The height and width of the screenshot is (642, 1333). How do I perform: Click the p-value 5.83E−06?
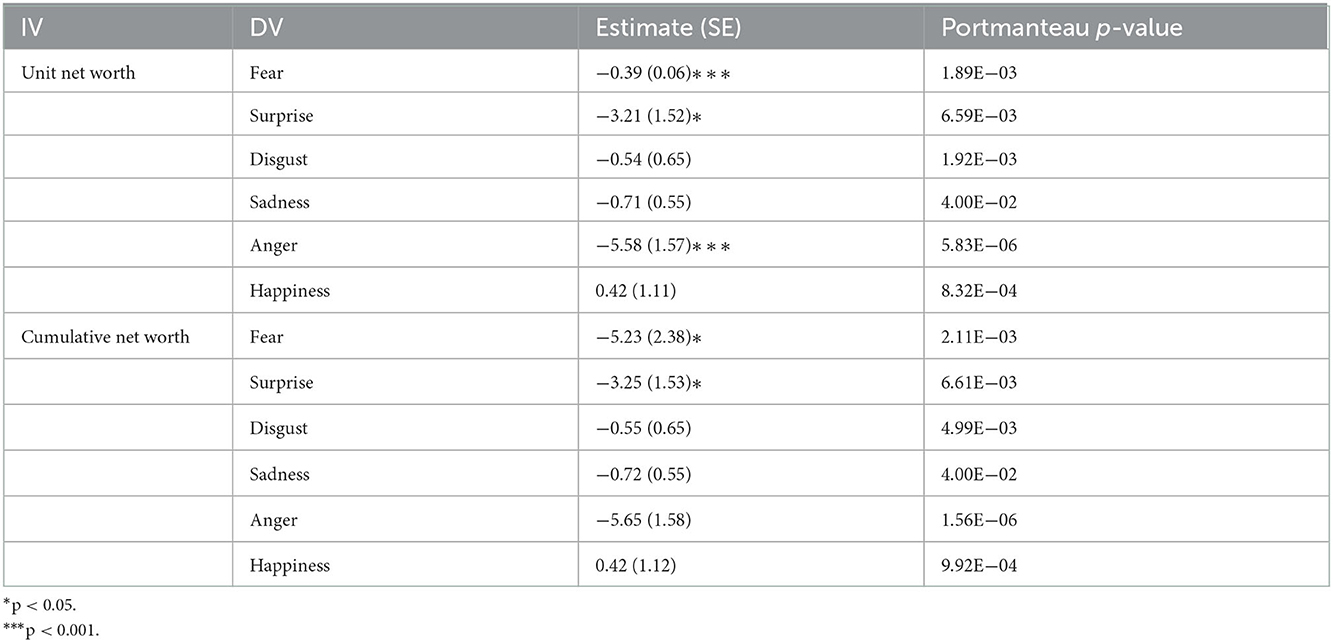(x=979, y=246)
